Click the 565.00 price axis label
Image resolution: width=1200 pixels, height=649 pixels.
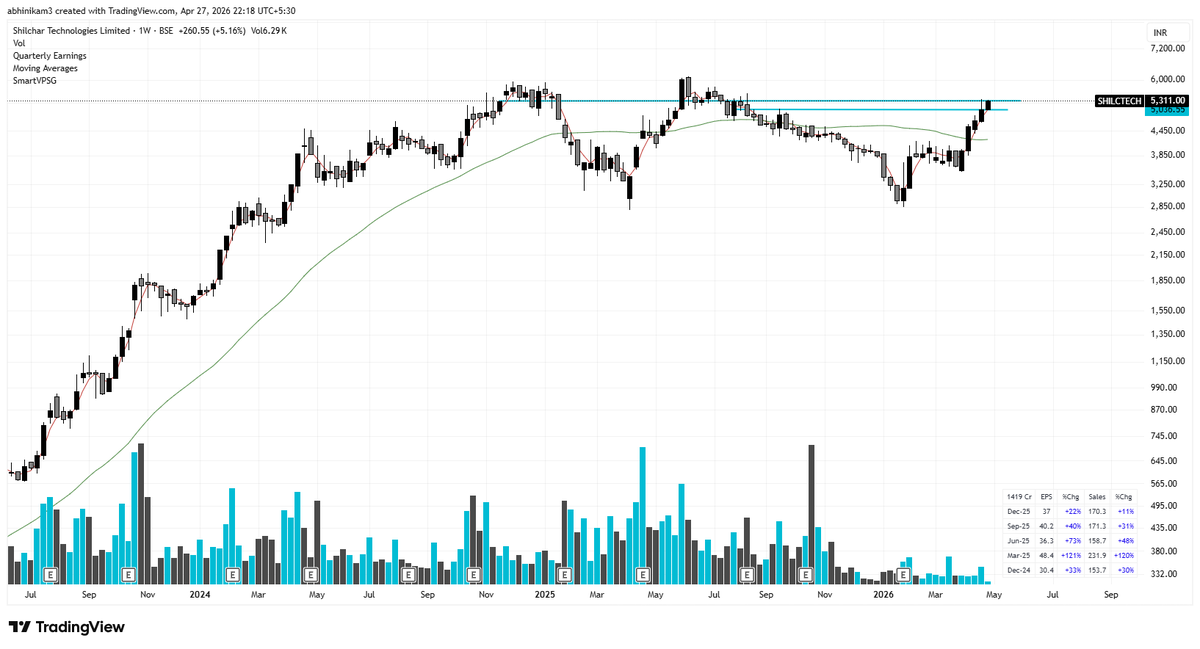tap(1165, 483)
